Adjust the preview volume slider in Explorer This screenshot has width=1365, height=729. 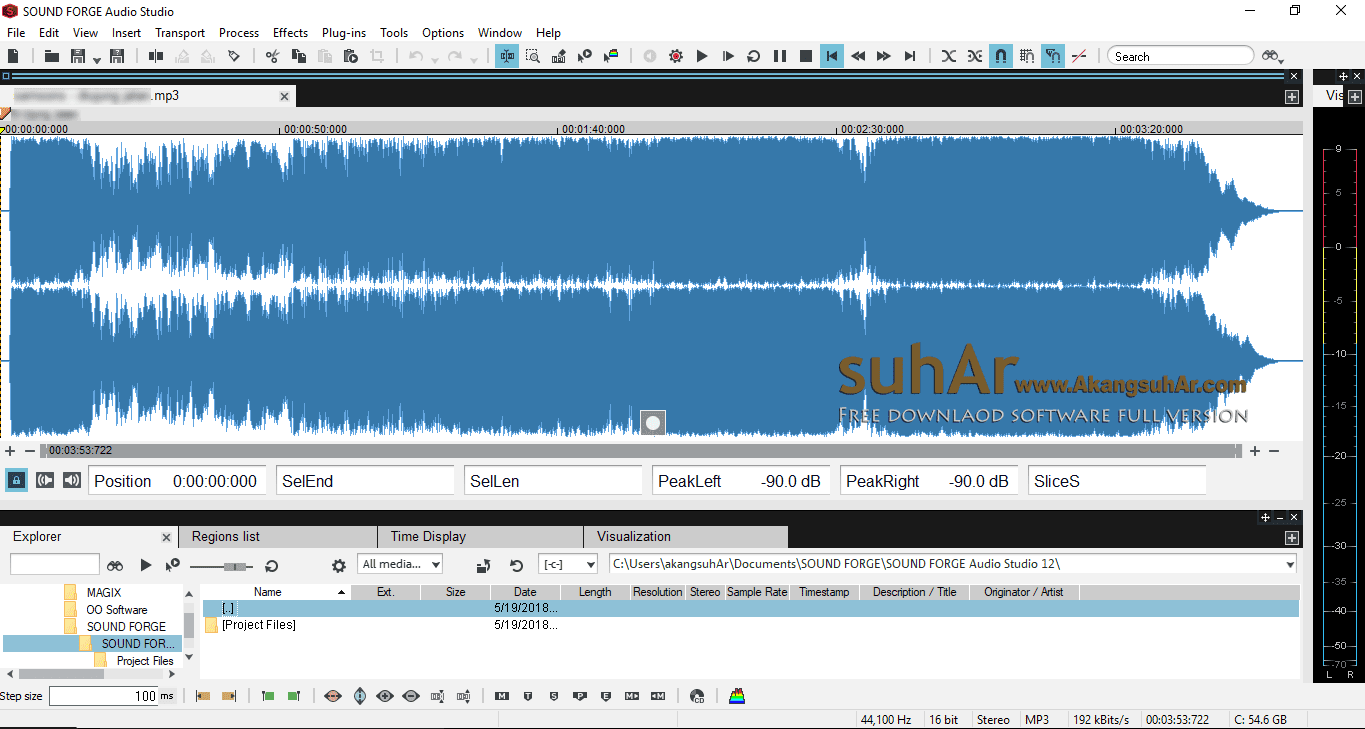[x=238, y=565]
